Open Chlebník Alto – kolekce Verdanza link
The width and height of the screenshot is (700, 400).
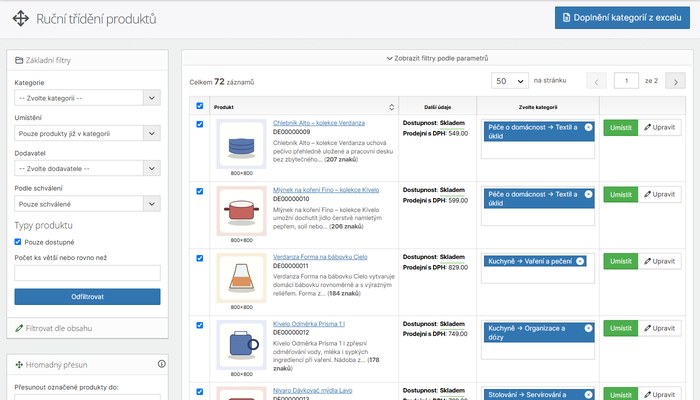pyautogui.click(x=319, y=123)
